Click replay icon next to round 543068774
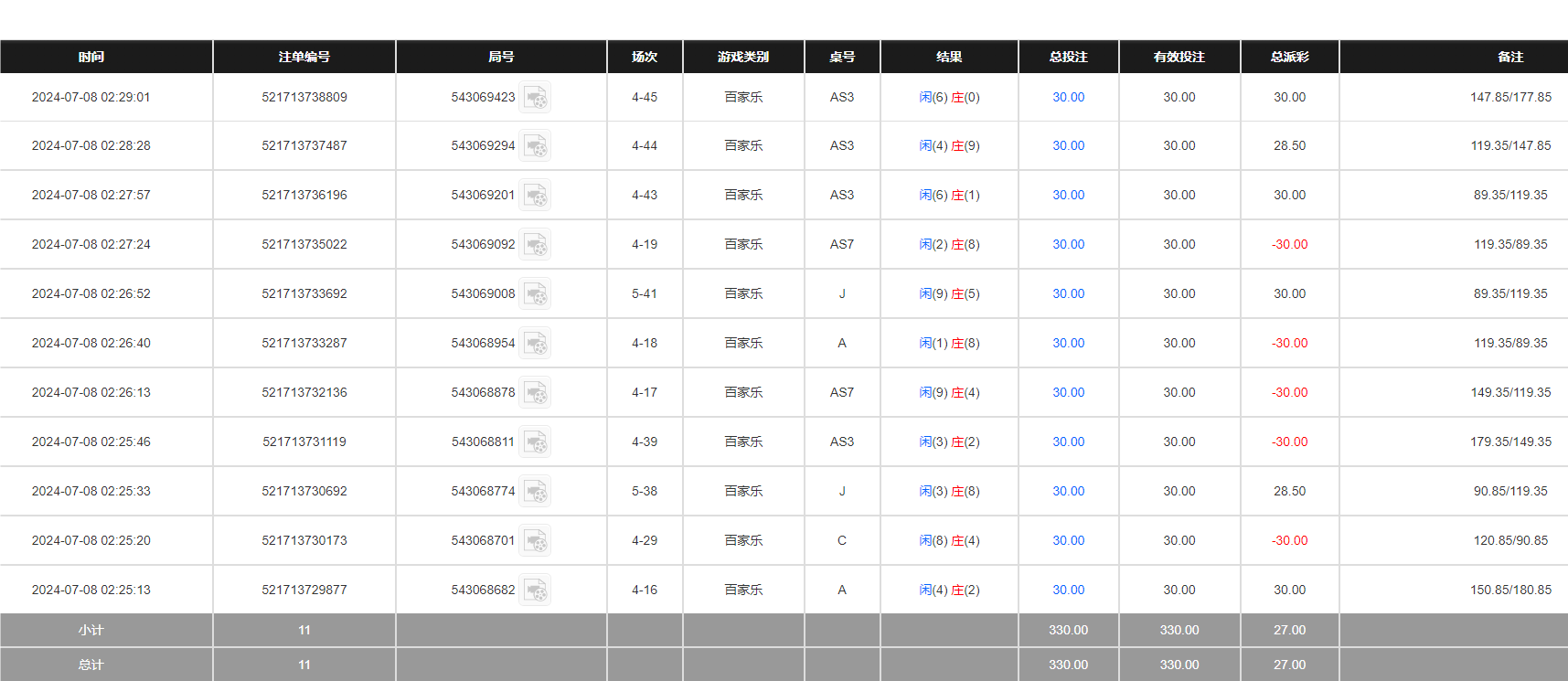 pos(535,492)
